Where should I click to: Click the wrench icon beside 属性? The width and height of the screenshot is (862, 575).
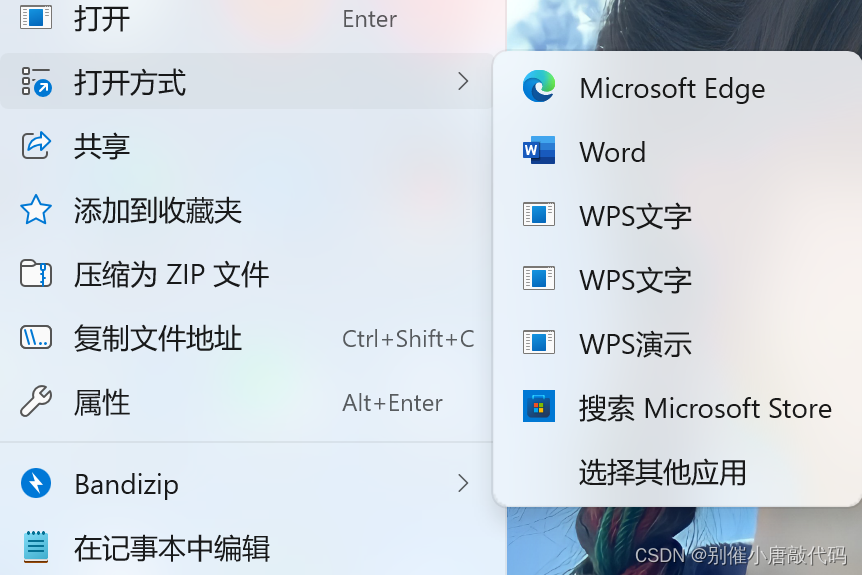pyautogui.click(x=36, y=401)
